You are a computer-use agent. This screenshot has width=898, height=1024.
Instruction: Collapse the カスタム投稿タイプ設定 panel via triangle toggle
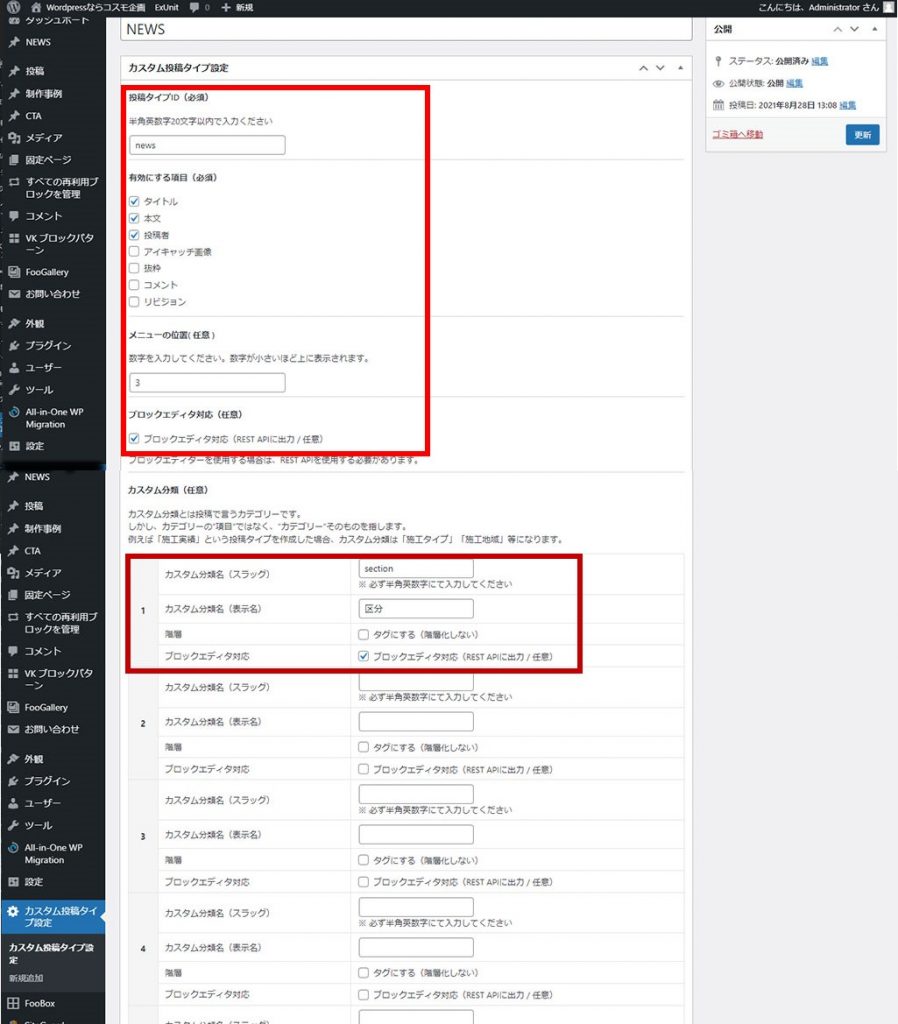point(680,68)
